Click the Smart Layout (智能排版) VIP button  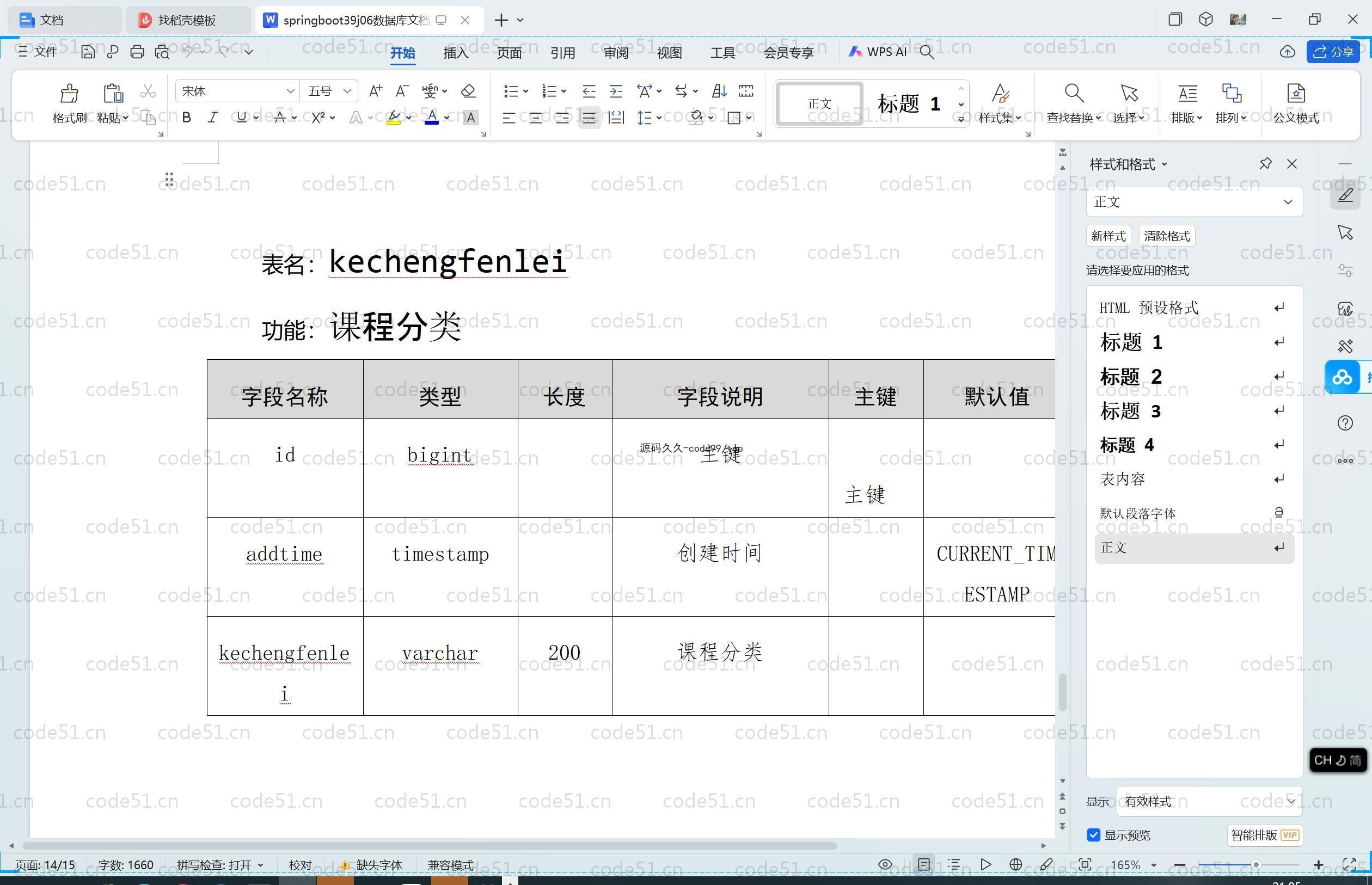1265,835
